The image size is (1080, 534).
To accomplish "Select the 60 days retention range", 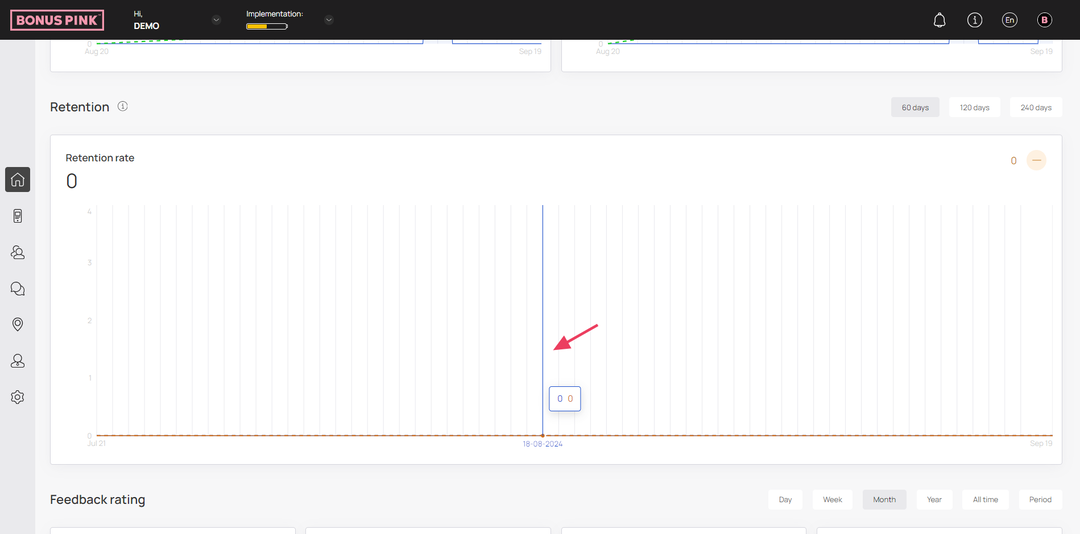I will [x=915, y=107].
